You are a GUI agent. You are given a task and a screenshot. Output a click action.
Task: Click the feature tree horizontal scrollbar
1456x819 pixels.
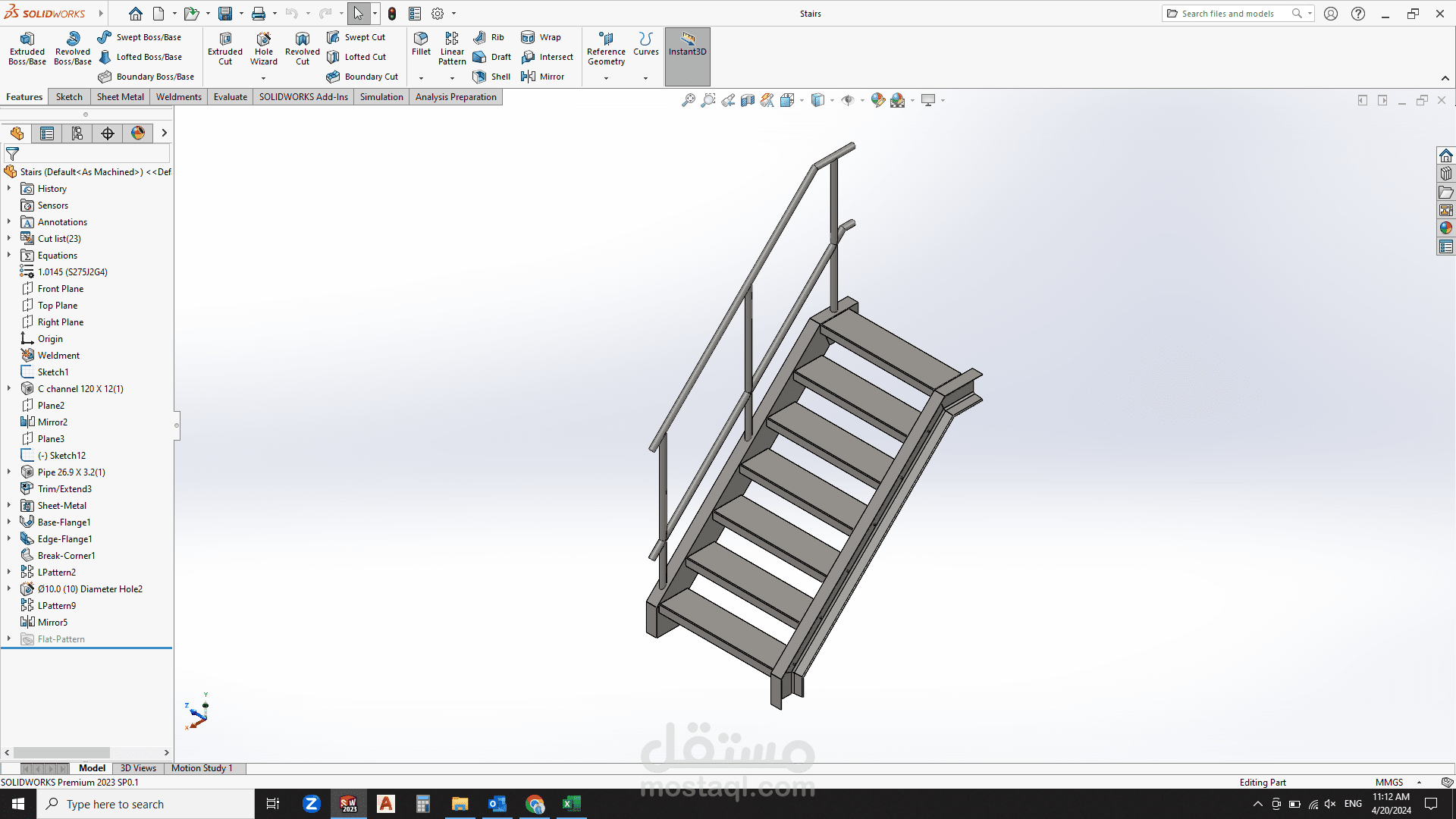coord(62,753)
